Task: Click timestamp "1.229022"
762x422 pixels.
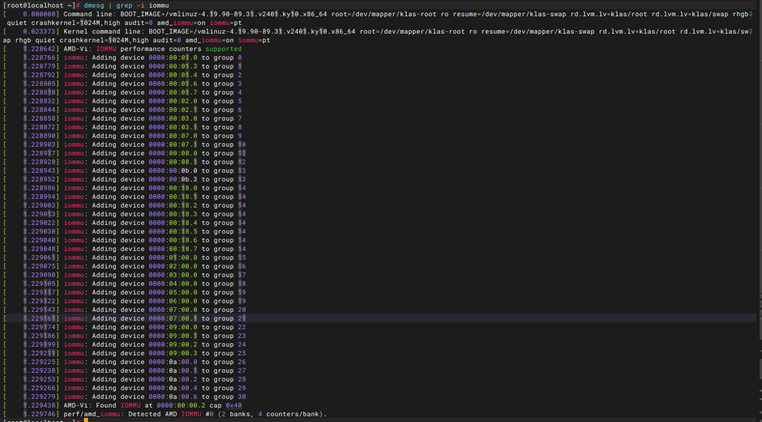Action: (x=40, y=223)
